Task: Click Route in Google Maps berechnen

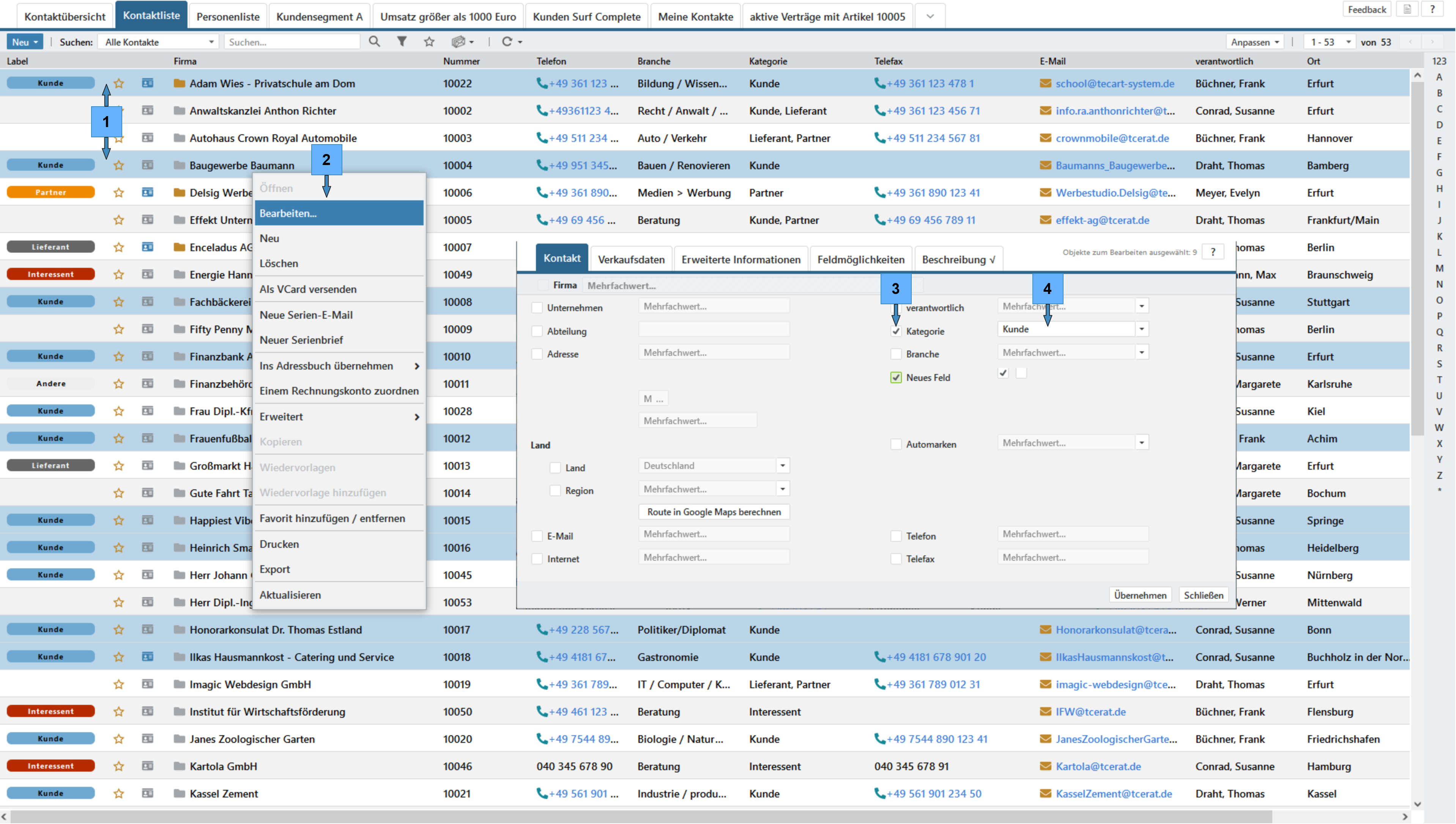Action: 714,512
